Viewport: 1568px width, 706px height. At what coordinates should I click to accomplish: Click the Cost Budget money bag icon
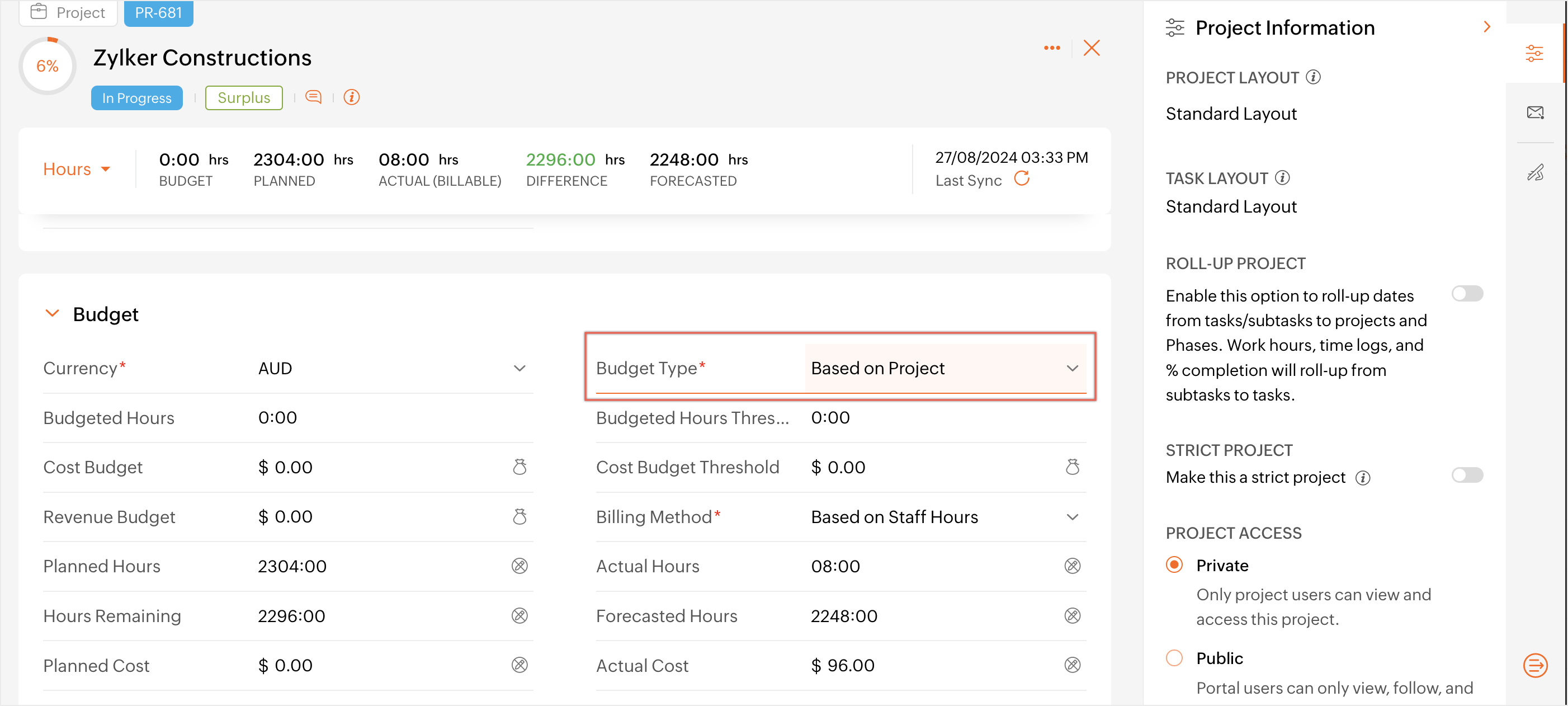click(x=519, y=467)
